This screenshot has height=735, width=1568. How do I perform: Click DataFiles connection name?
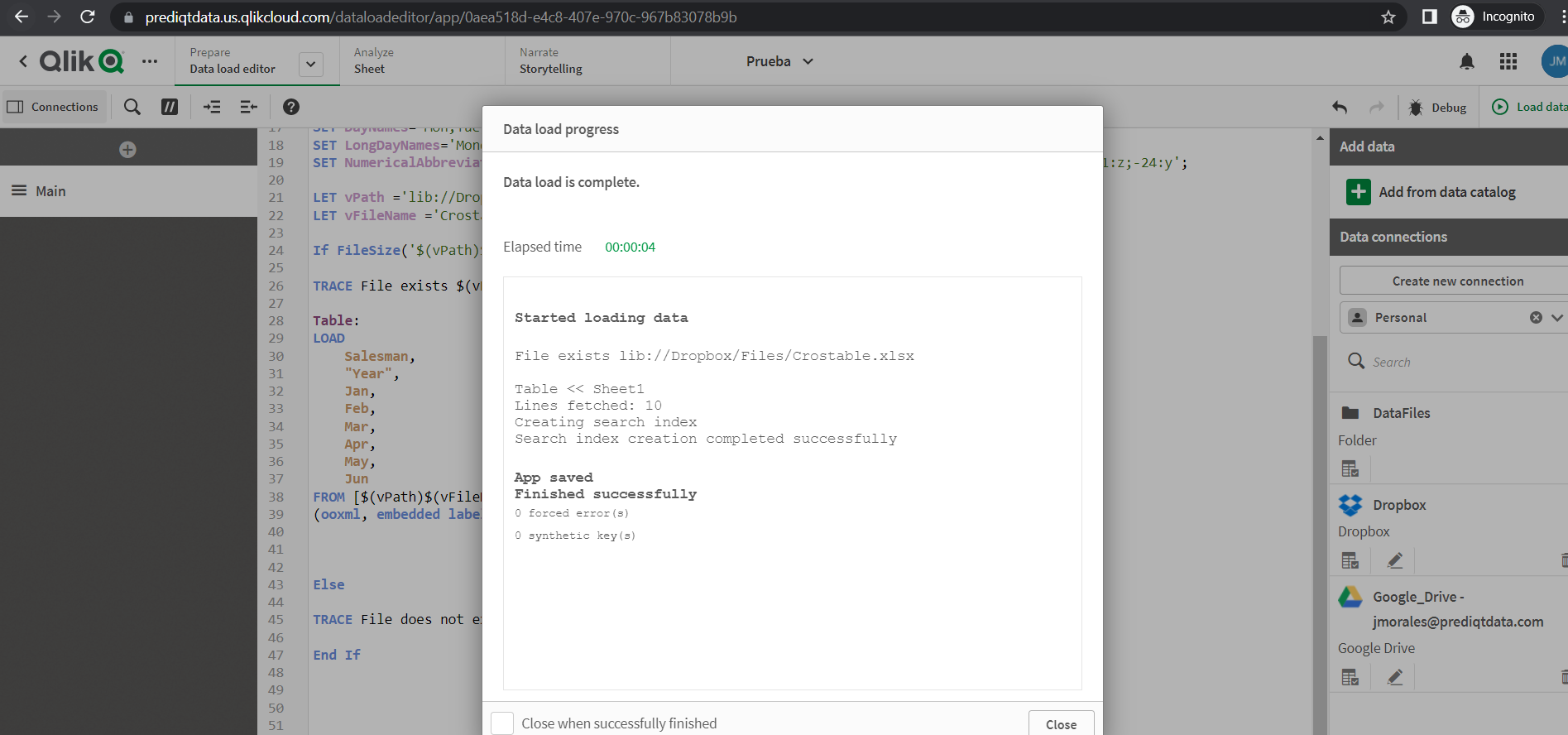[x=1401, y=413]
